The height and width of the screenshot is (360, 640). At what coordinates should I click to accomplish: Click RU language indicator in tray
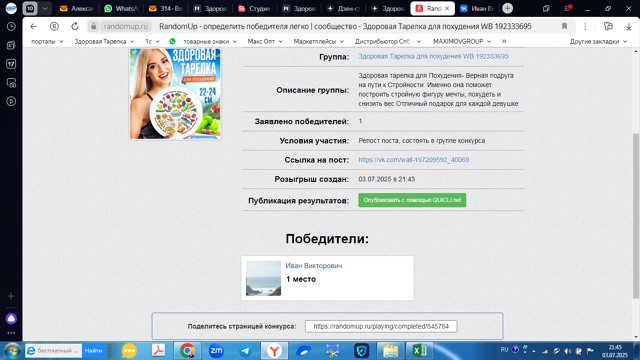point(504,350)
